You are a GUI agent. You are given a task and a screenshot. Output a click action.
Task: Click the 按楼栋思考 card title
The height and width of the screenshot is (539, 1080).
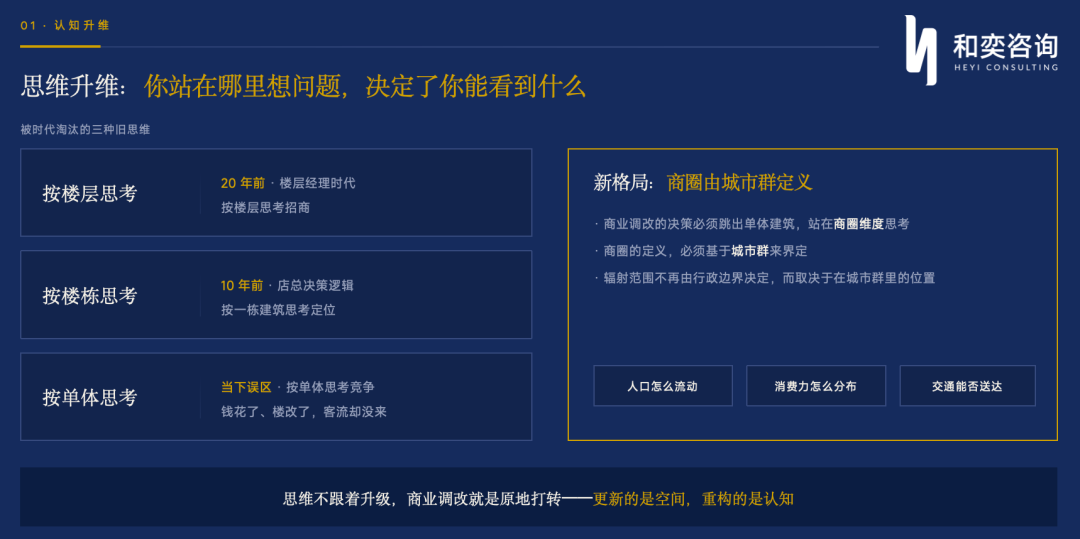pos(90,296)
